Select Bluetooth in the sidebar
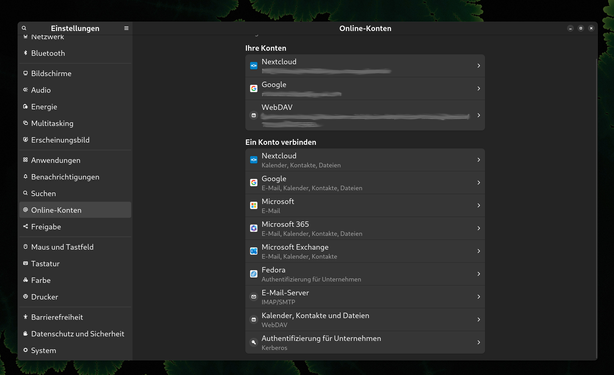Viewport: 614px width, 375px height. click(x=75, y=53)
